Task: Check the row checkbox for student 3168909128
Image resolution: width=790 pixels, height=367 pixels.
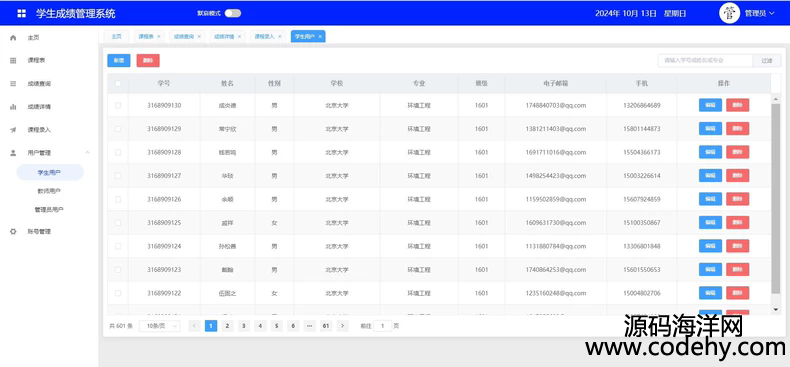Action: point(118,152)
